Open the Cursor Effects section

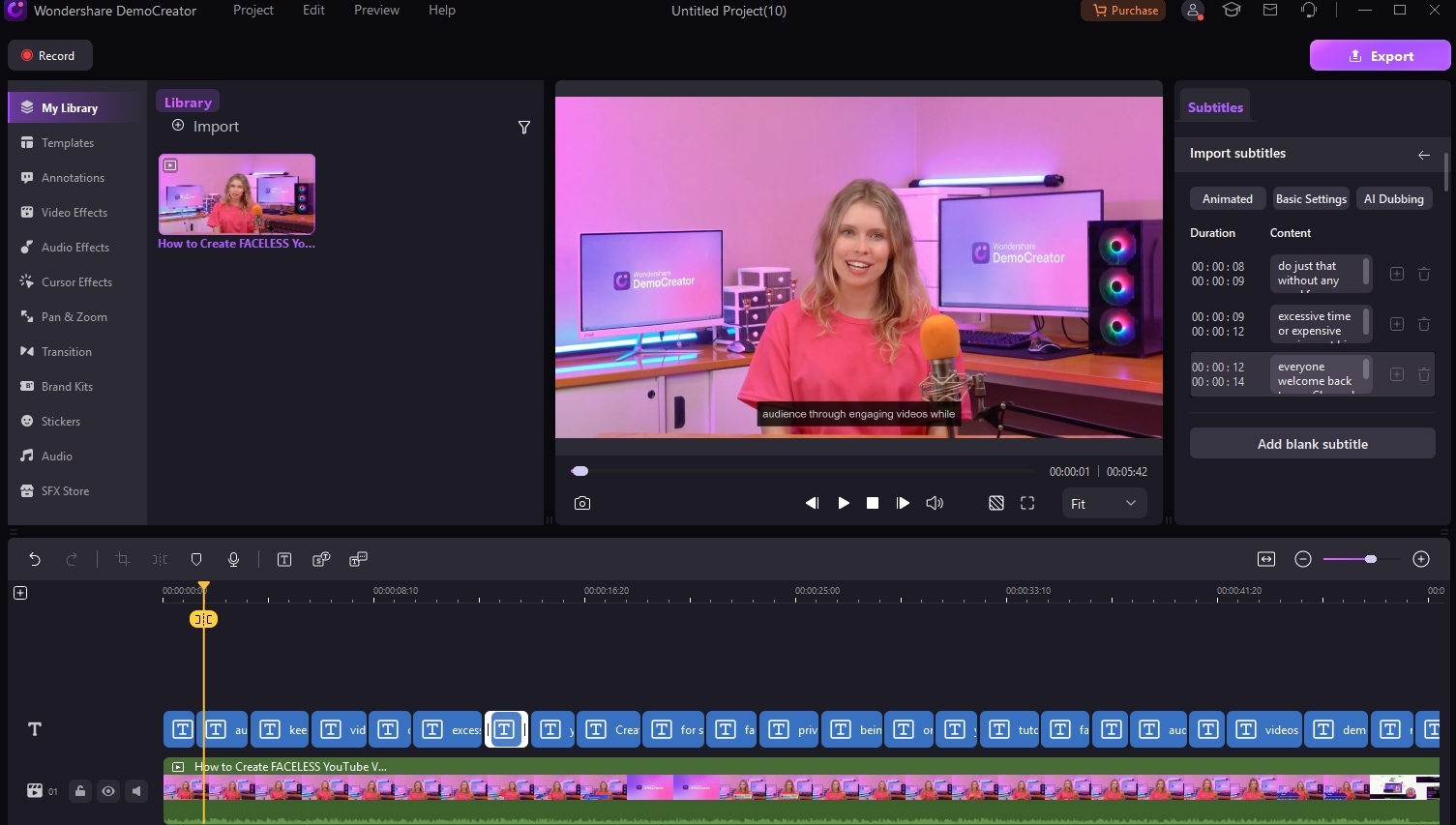(76, 282)
